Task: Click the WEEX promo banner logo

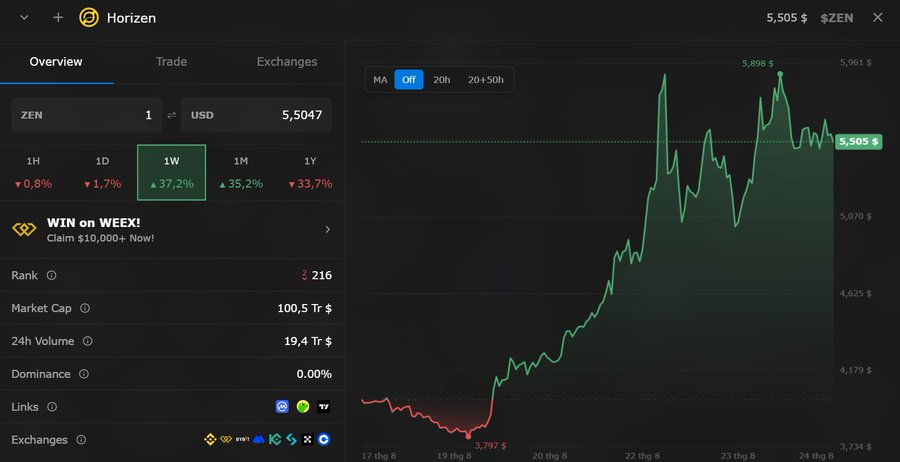Action: click(x=24, y=230)
